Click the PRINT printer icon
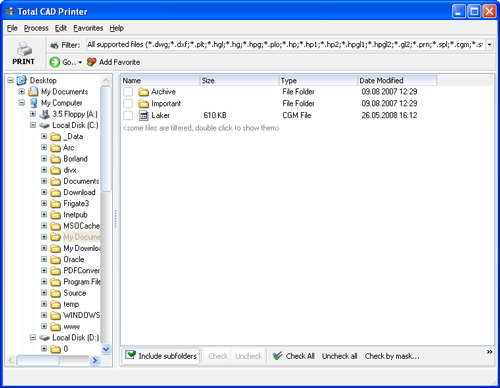500x388 pixels. (24, 49)
